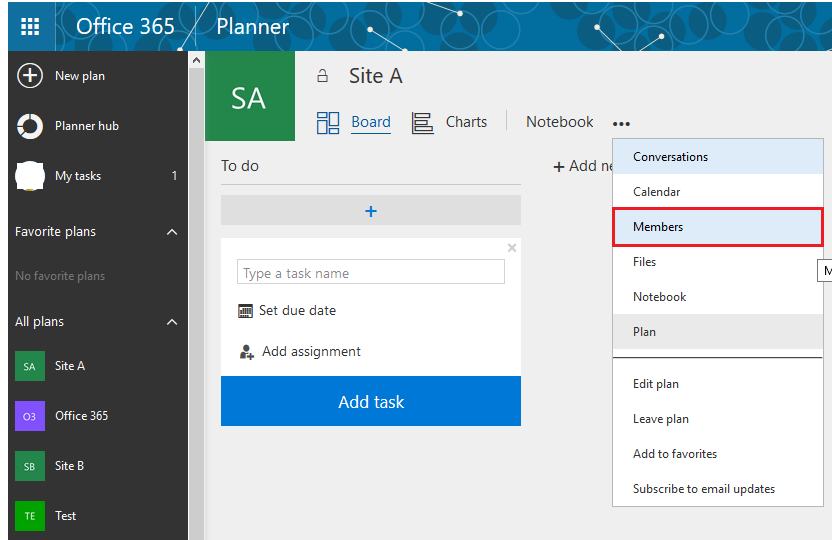Screen dimensions: 832x540
Task: Open Planner hub from sidebar text
Action: (87, 126)
